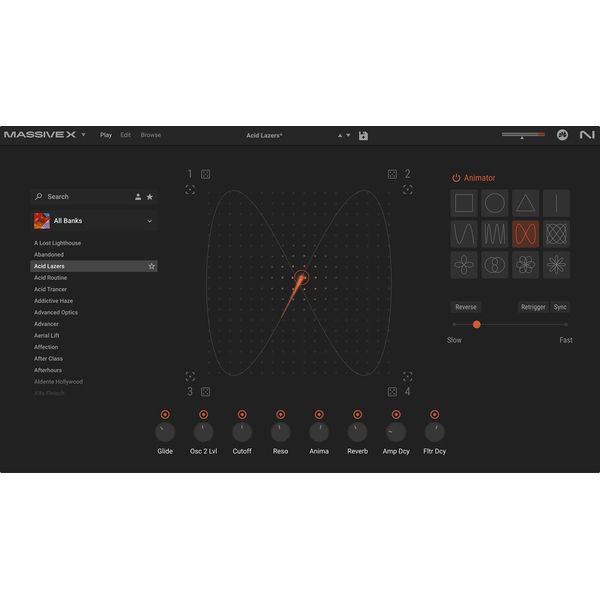Select the multi-petal flower animator shape
Image resolution: width=600 pixels, height=600 pixels.
(525, 264)
